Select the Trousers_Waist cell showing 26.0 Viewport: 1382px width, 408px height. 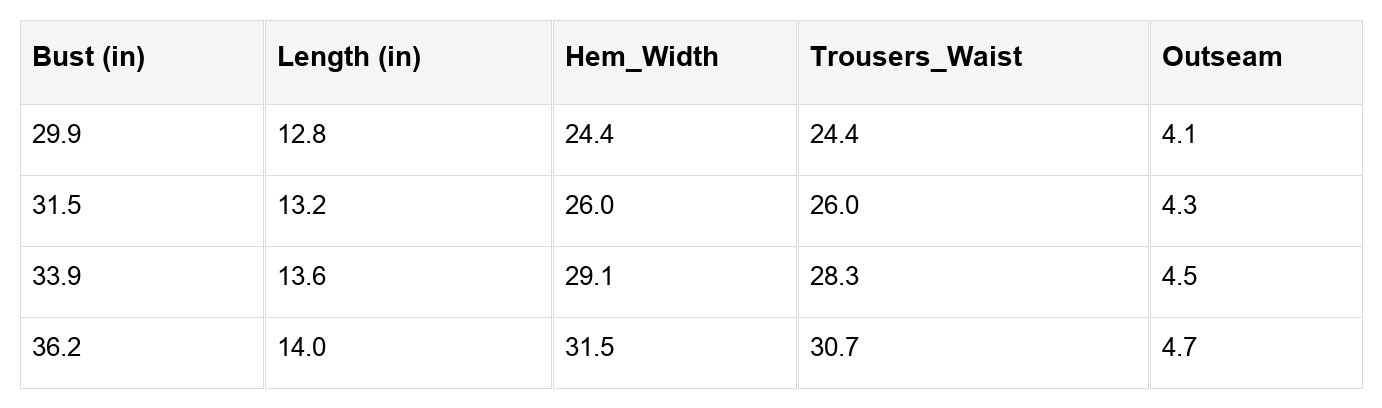coord(834,205)
